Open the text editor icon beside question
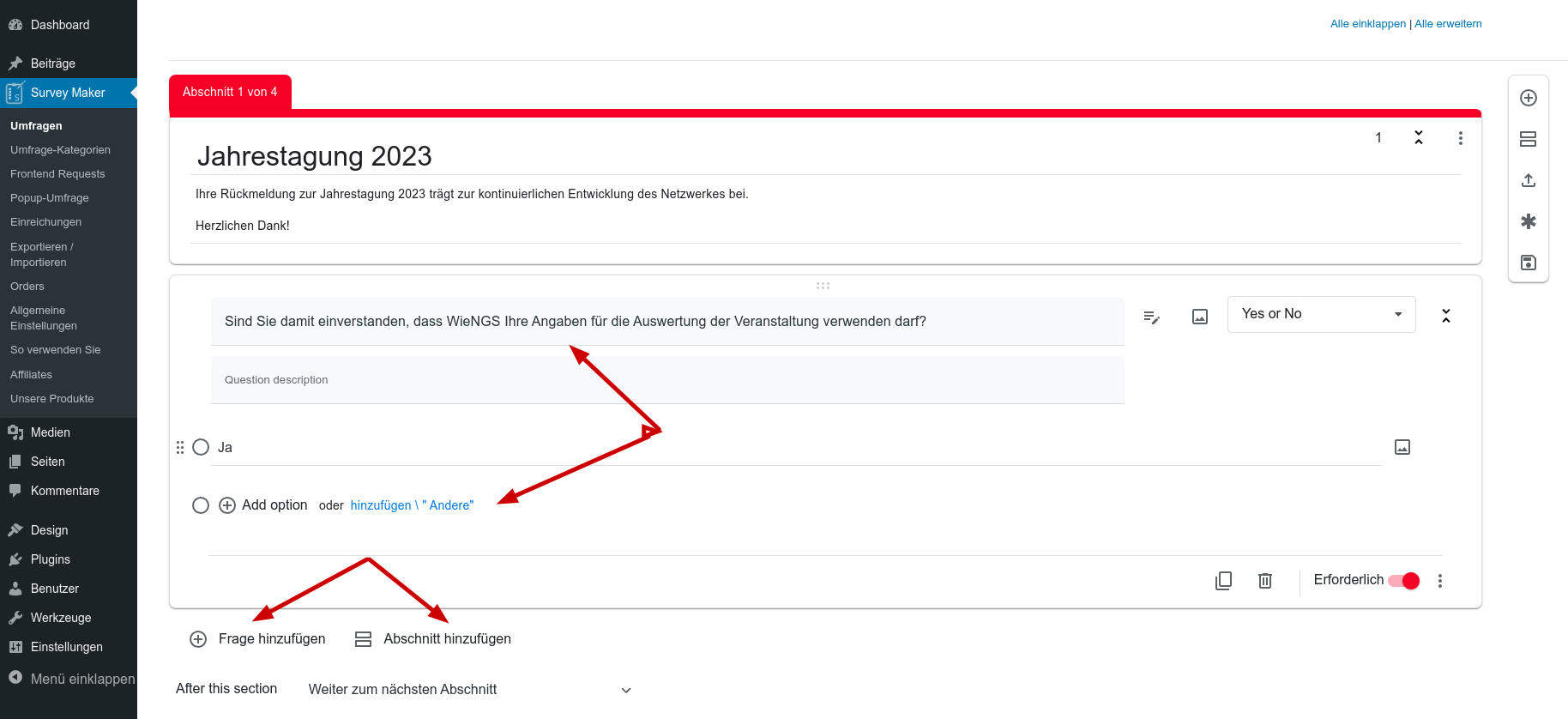 tap(1152, 317)
